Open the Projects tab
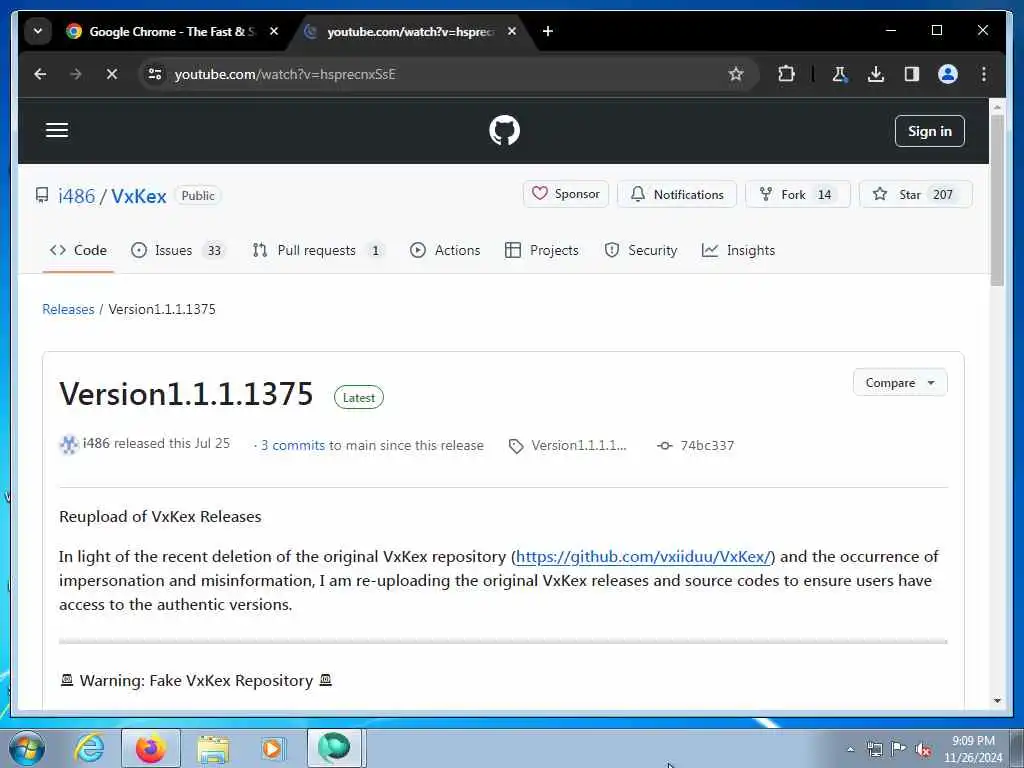The height and width of the screenshot is (768, 1024). tap(542, 250)
